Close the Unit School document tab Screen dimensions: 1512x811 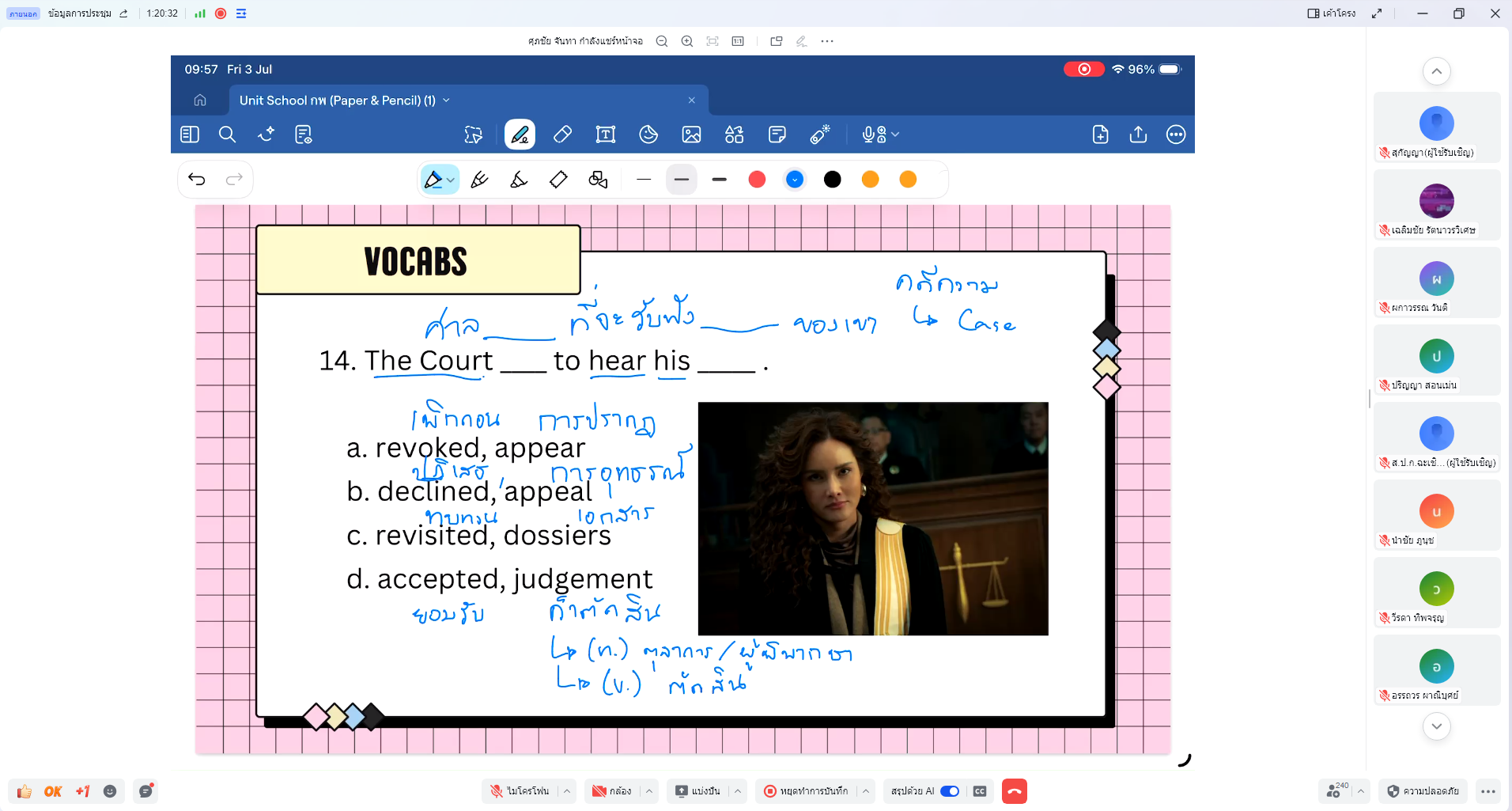point(691,100)
